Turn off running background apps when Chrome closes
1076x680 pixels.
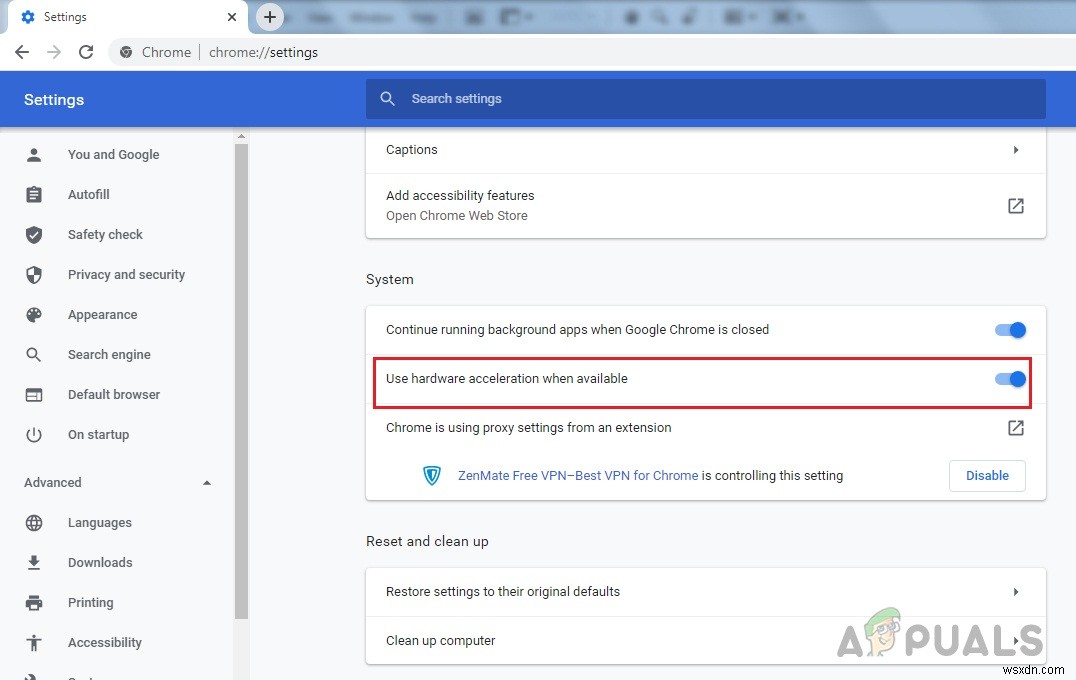[x=1010, y=330]
